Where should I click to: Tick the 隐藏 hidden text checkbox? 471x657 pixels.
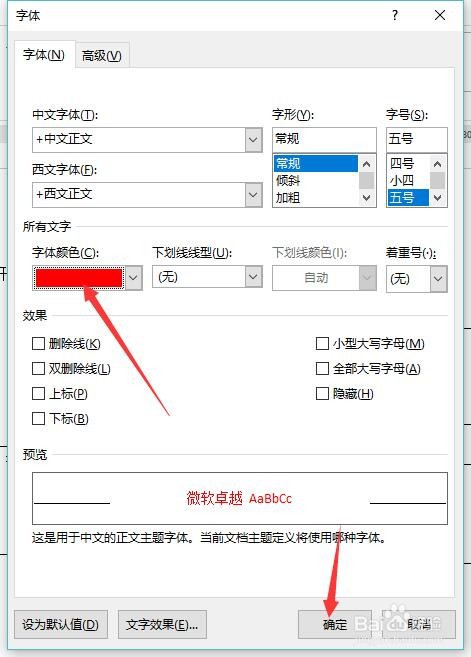[x=322, y=393]
